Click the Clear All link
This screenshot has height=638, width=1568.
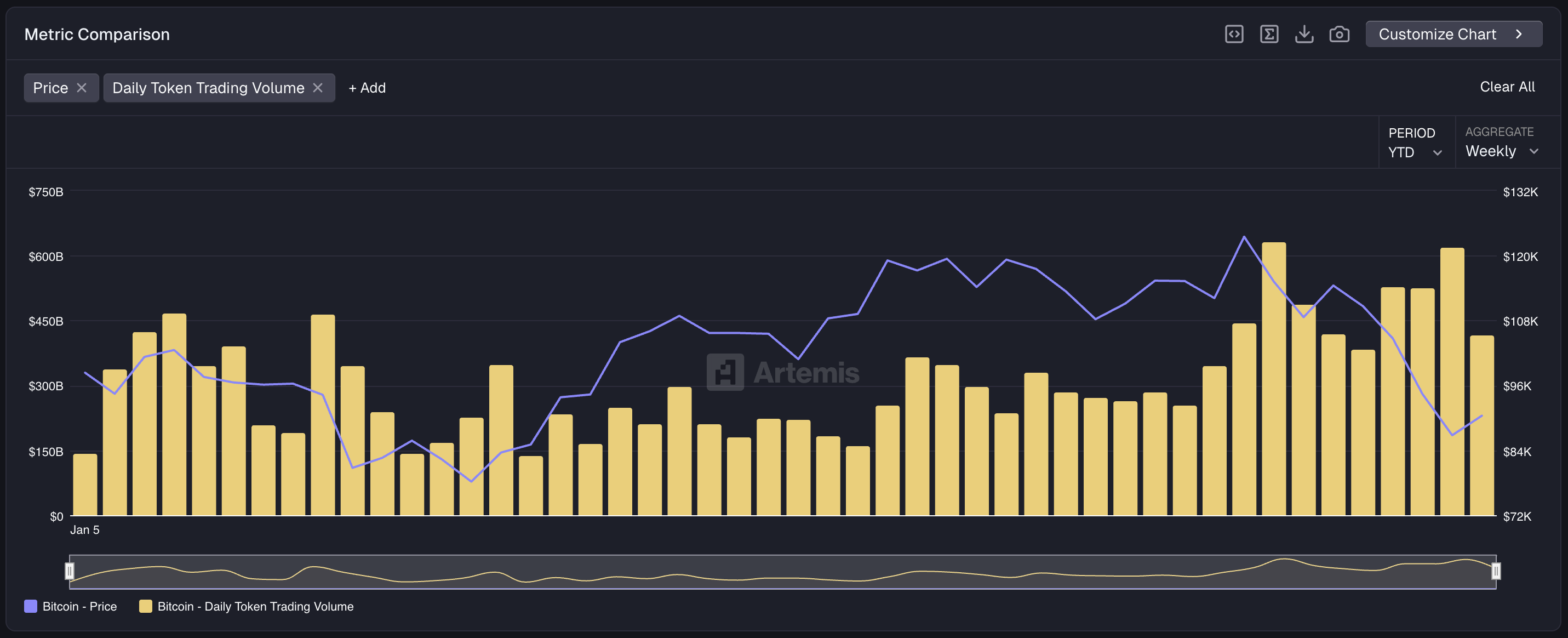(x=1507, y=87)
